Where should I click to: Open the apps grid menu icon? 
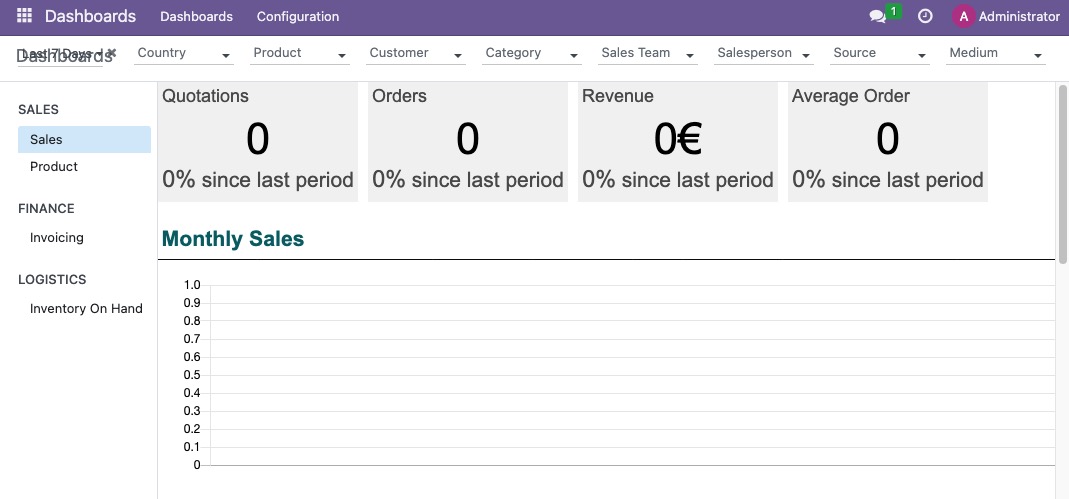(24, 16)
